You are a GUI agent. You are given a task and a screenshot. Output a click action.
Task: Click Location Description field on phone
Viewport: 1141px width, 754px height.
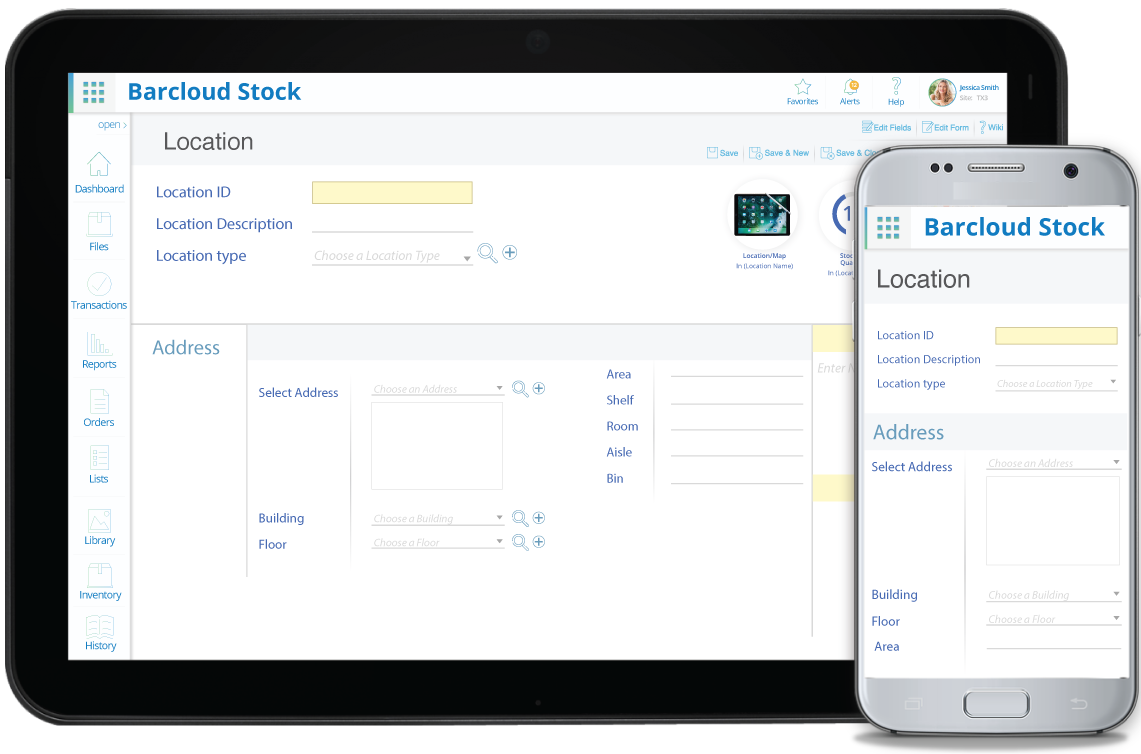tap(1056, 359)
